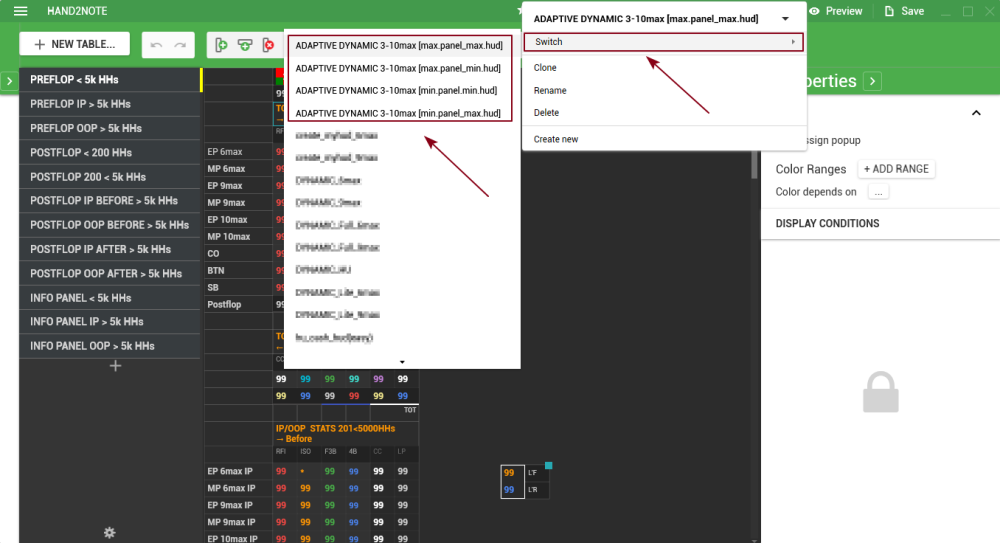The image size is (1000, 543).
Task: Select the Switch menu entry
Action: pyautogui.click(x=663, y=42)
